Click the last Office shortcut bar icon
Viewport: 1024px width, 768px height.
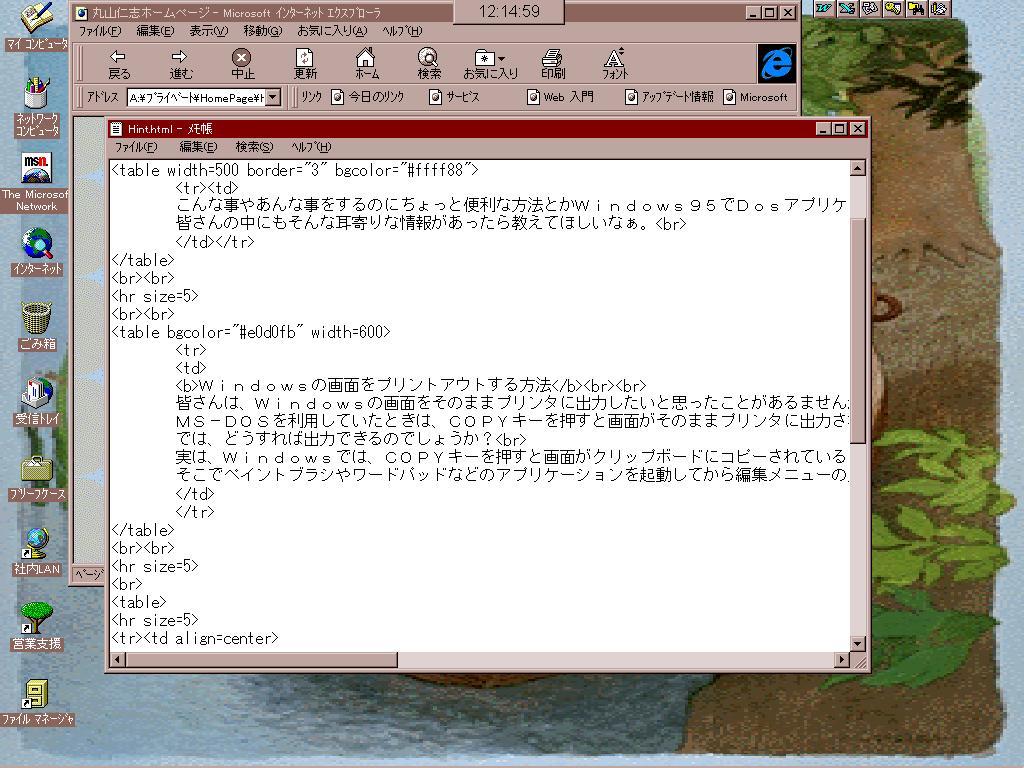(x=938, y=8)
